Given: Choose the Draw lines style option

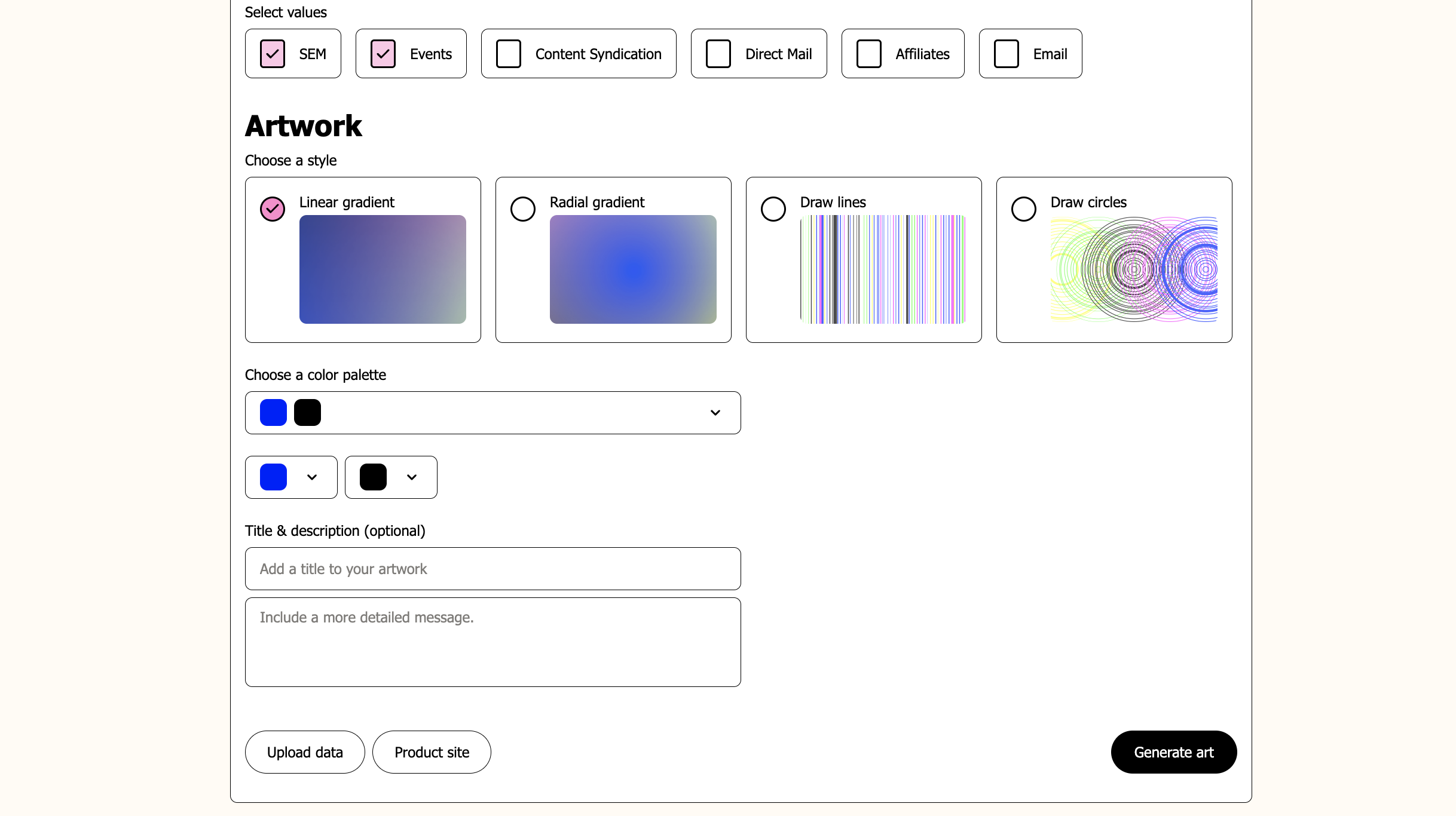Looking at the screenshot, I should tap(773, 209).
